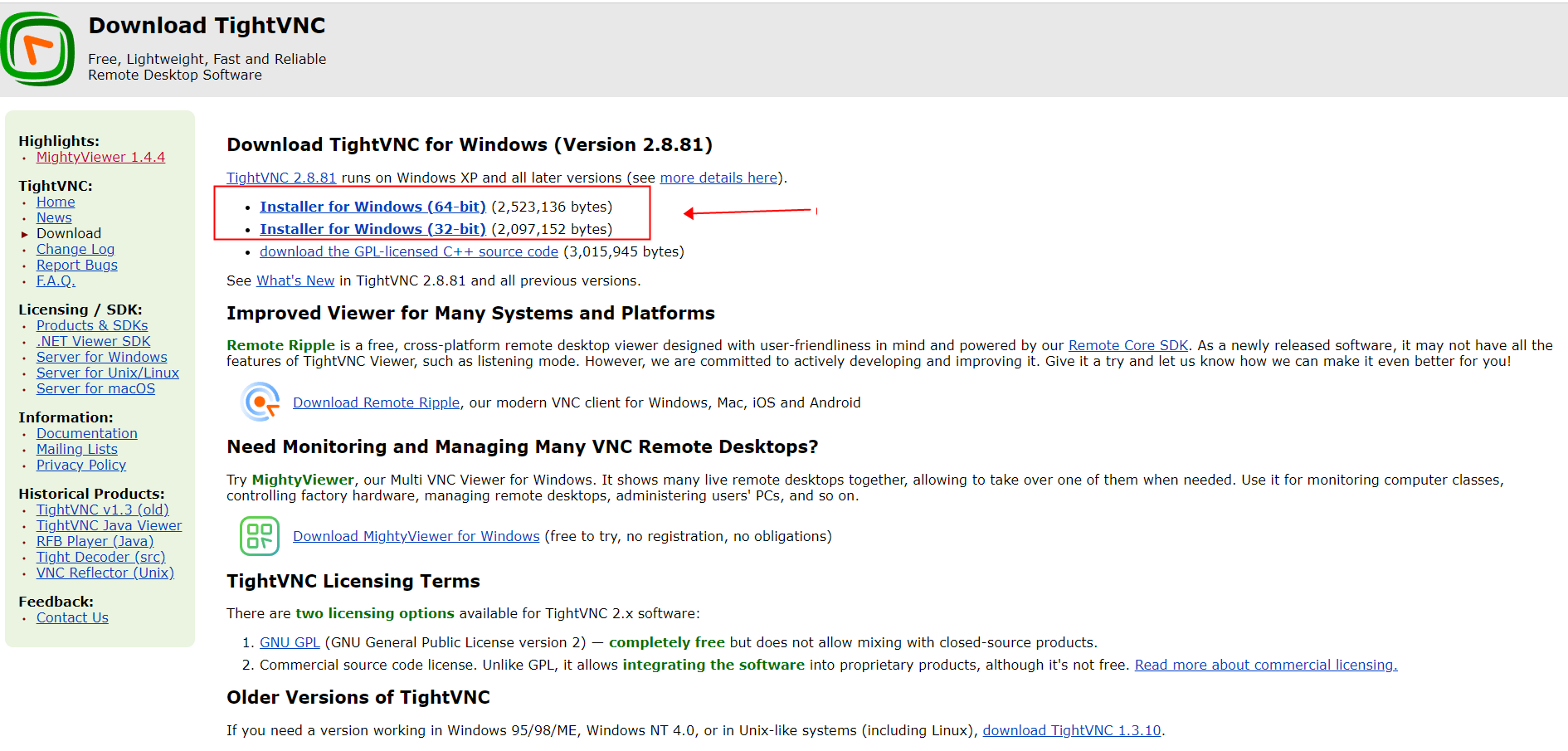Select Server for macOS in sidebar
This screenshot has width=1568, height=751.
pos(95,388)
